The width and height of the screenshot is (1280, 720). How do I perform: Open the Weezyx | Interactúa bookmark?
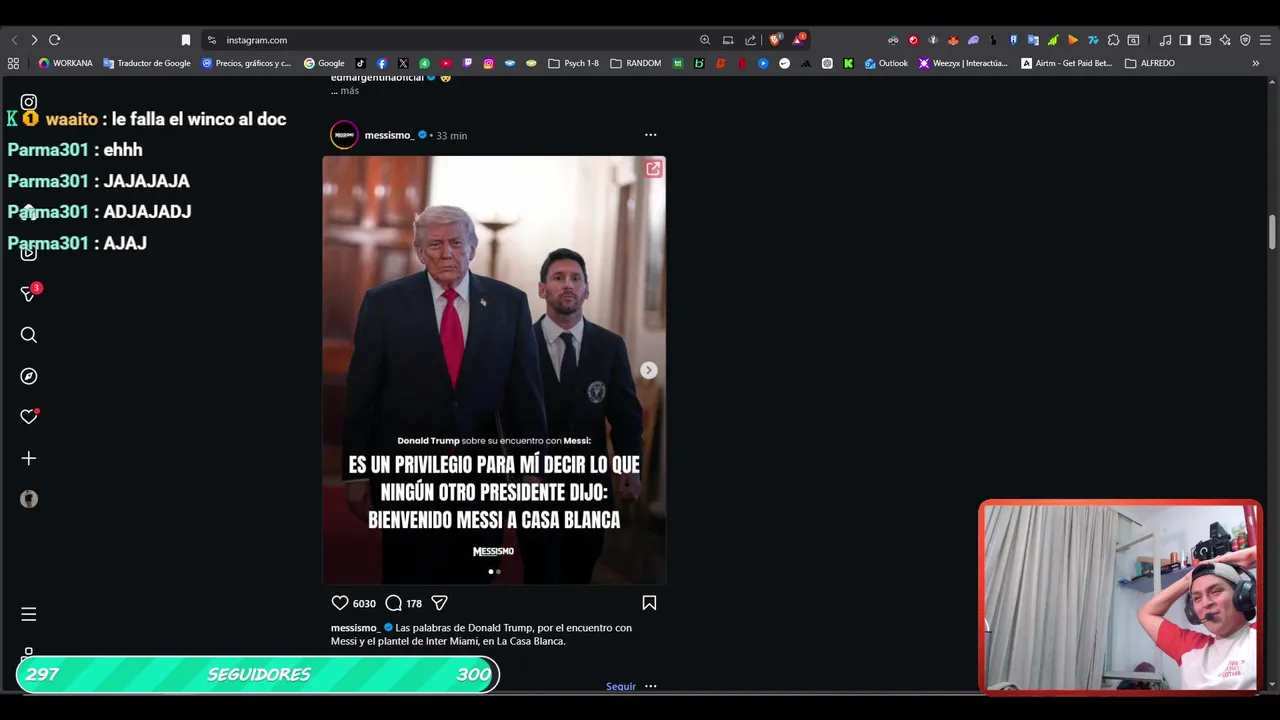tap(964, 63)
